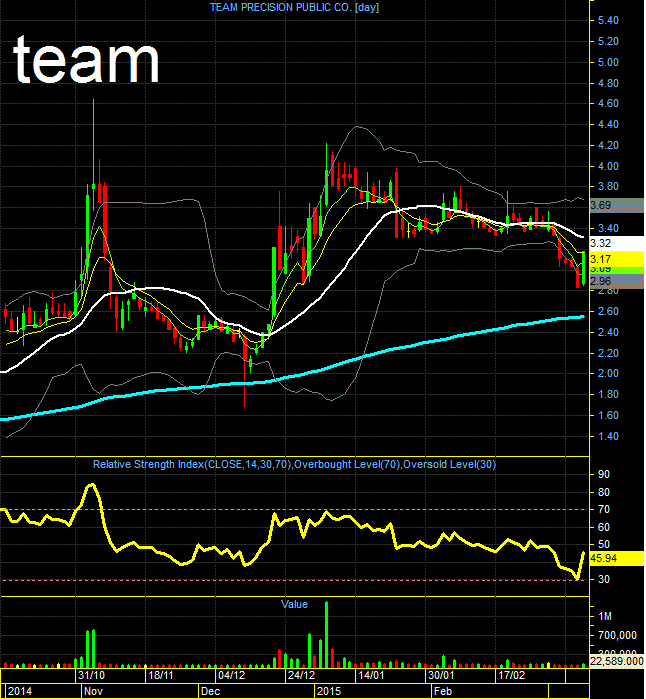Select the Feb month label on timeline
The height and width of the screenshot is (699, 646).
pyautogui.click(x=443, y=691)
